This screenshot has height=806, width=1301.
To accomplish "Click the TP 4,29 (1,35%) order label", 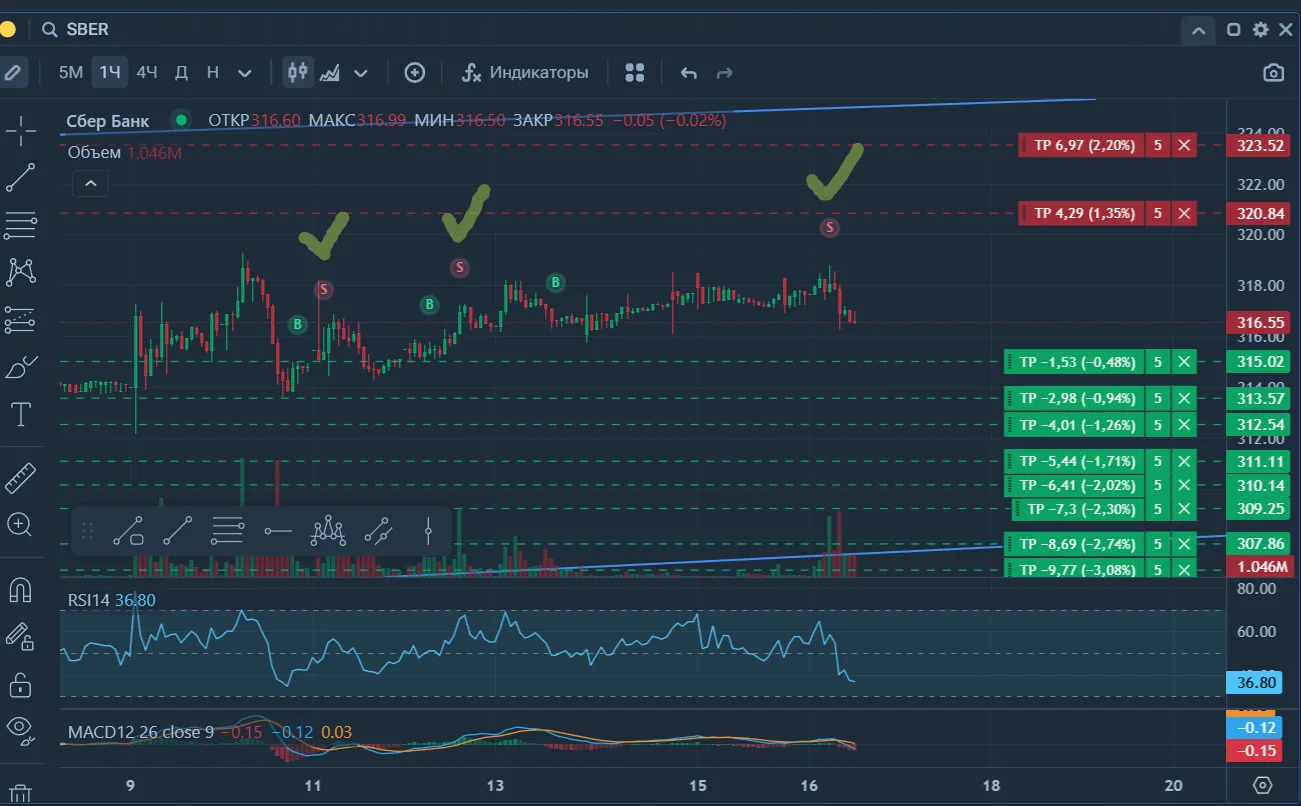I will [x=1085, y=213].
